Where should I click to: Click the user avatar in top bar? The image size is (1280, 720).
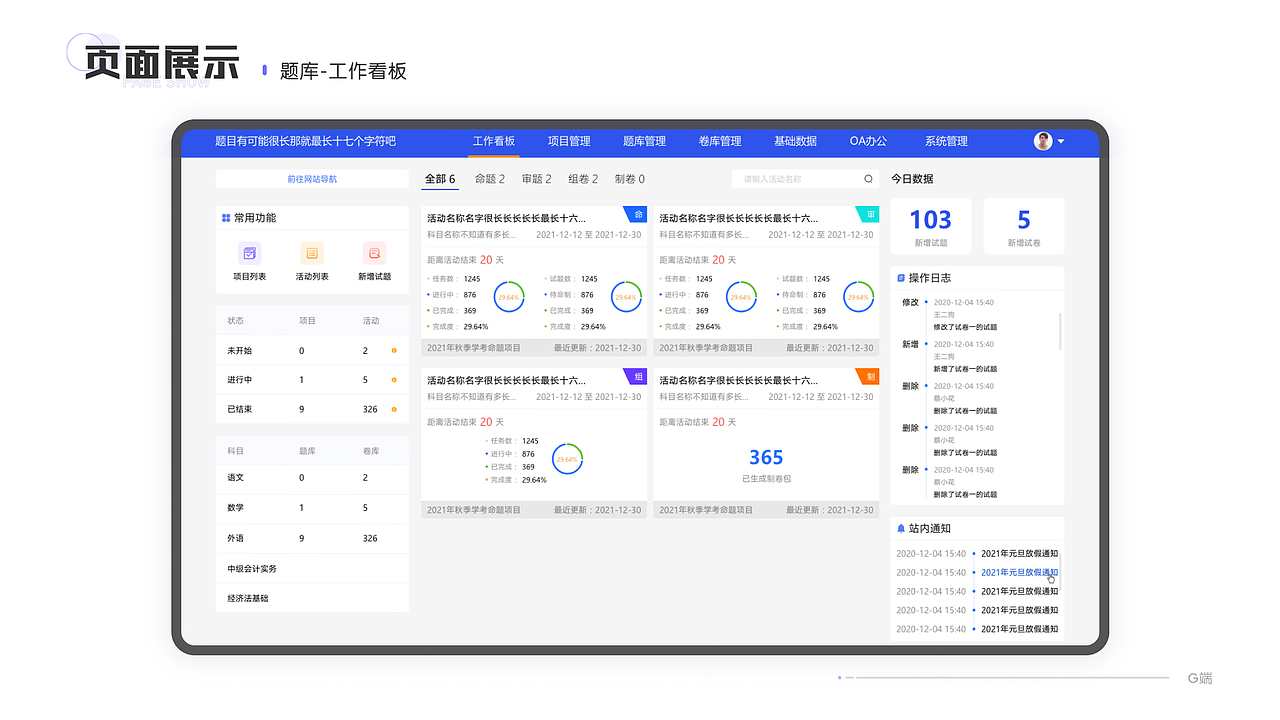[x=1043, y=141]
